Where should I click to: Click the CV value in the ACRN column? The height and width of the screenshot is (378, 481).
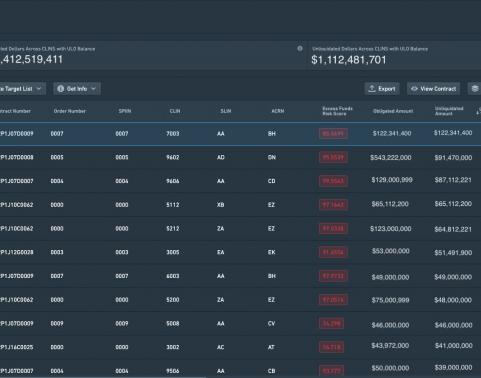[x=272, y=323]
